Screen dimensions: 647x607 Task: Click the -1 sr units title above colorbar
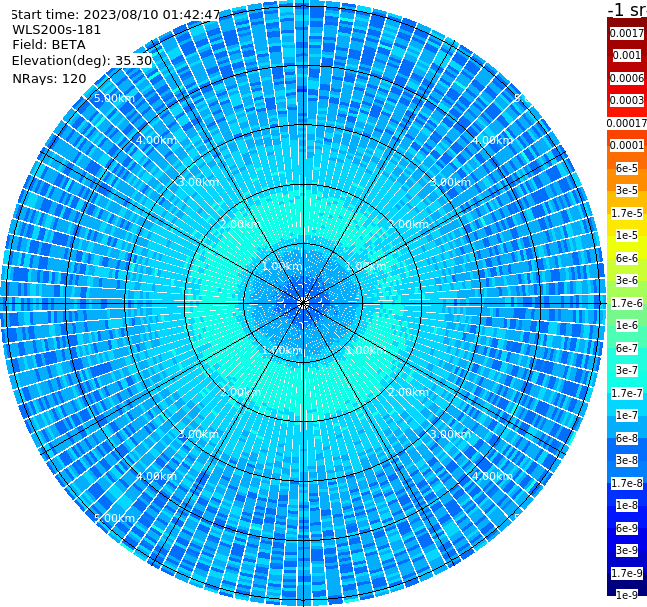[627, 9]
